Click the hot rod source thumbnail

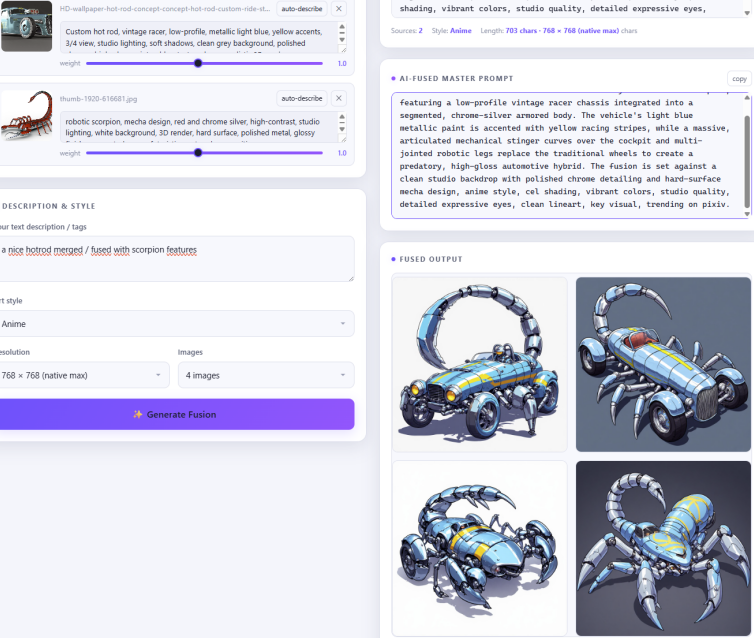coord(26,26)
